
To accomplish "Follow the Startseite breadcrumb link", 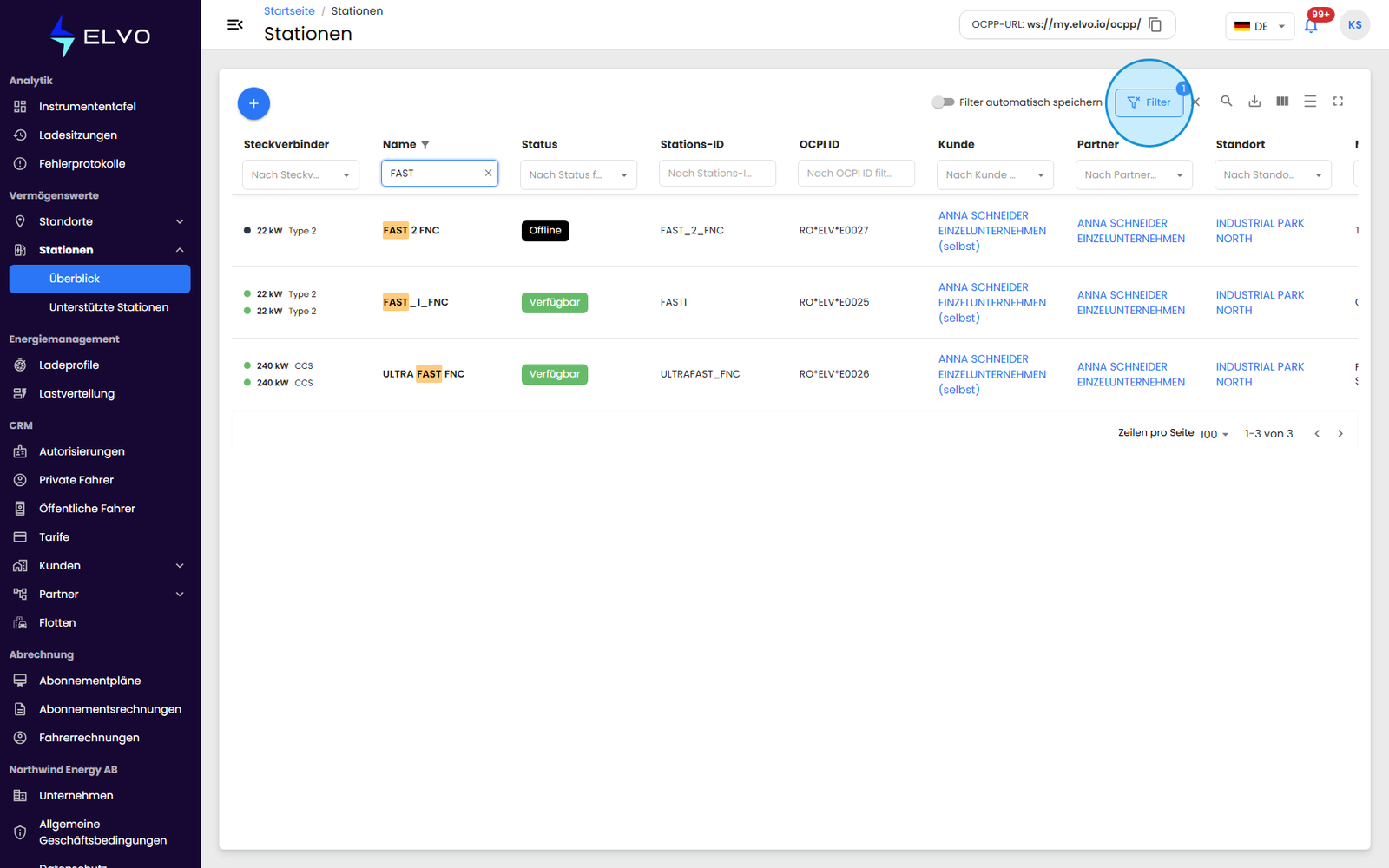I will 289,11.
